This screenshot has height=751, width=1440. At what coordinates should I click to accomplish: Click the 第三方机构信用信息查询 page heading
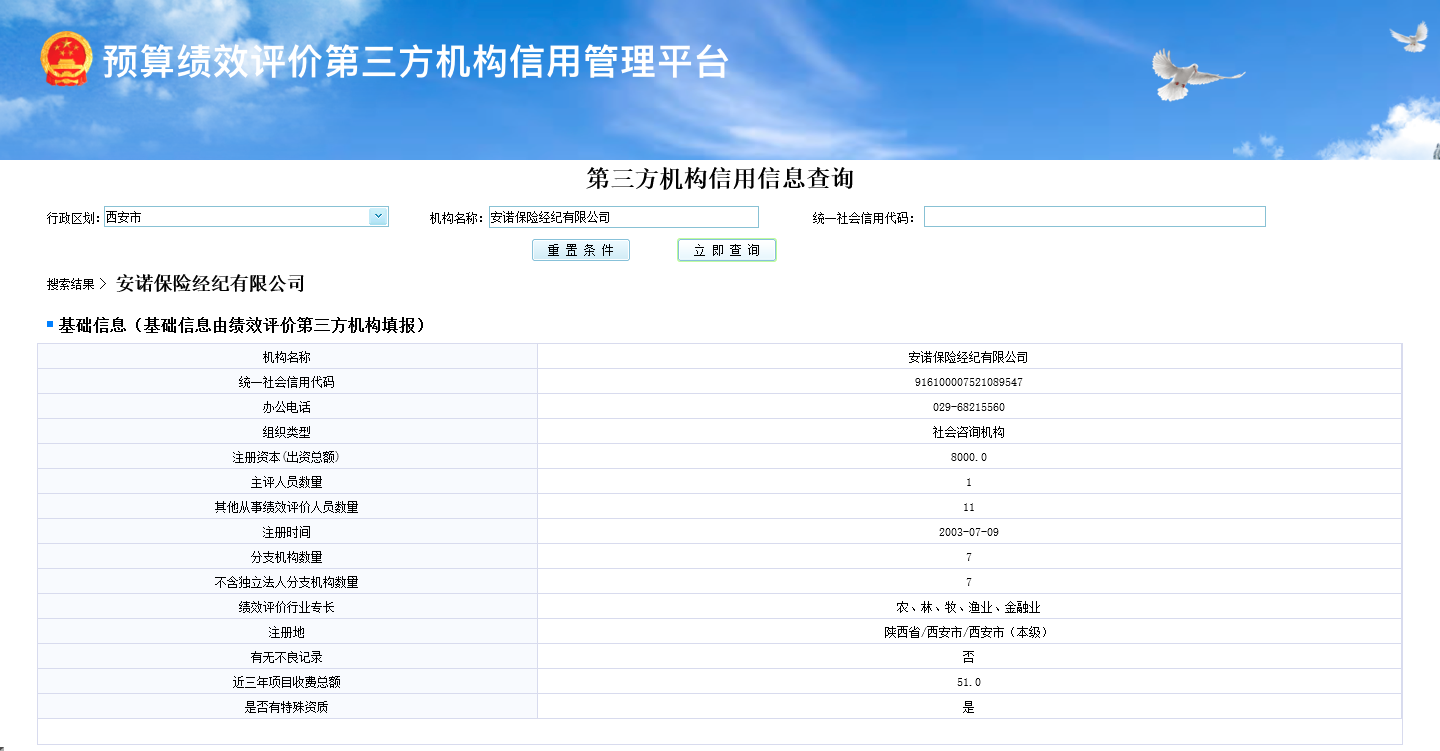[720, 179]
